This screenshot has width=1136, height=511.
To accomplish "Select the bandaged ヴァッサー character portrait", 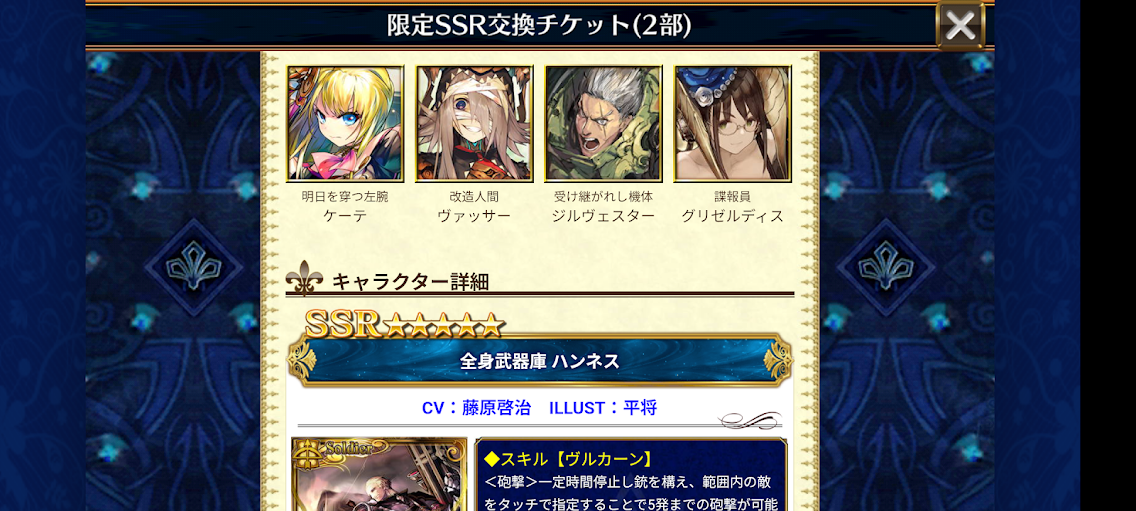I will [x=474, y=123].
